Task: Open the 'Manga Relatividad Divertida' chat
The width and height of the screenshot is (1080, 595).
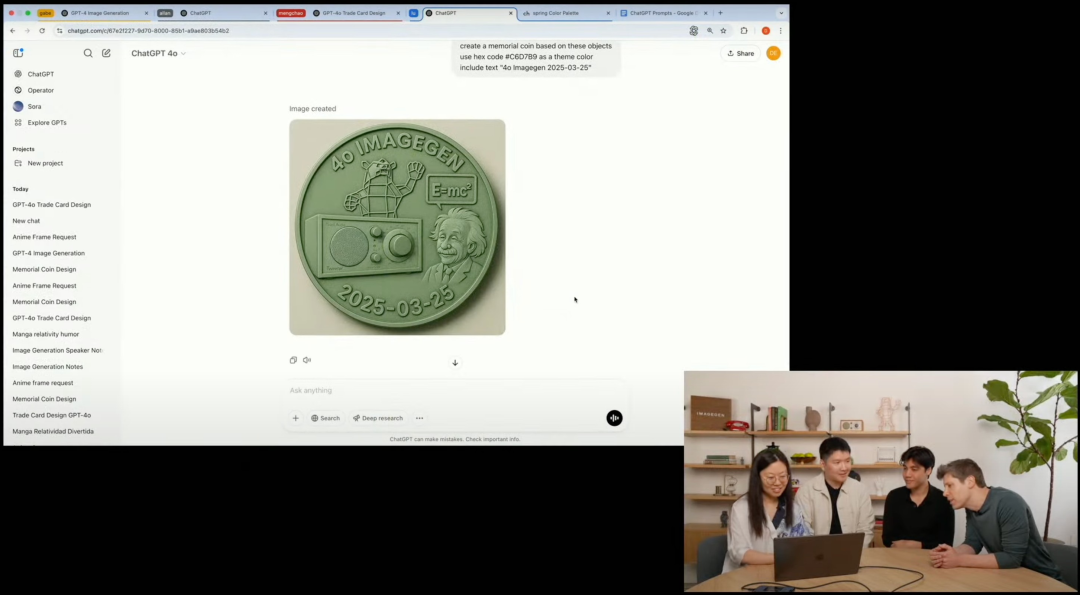Action: click(53, 431)
